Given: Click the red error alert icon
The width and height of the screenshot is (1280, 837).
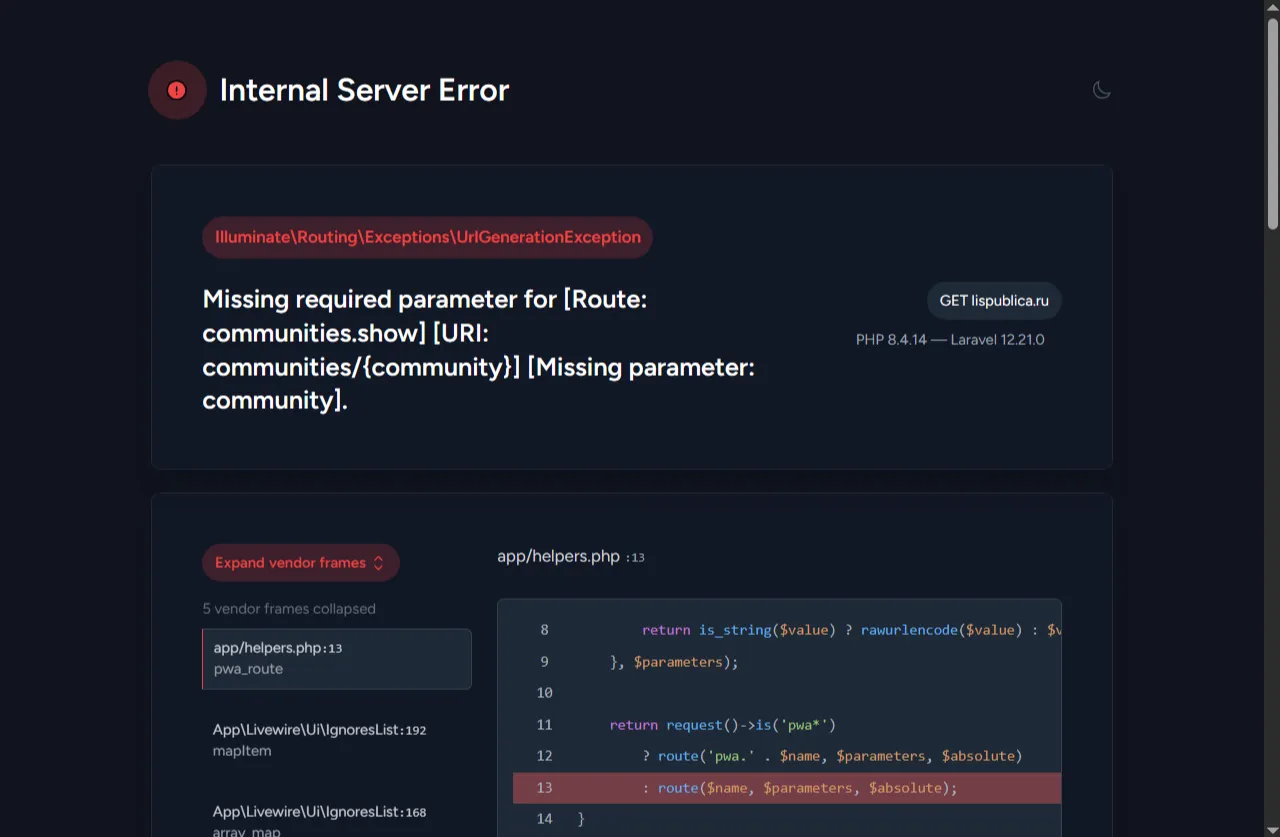Looking at the screenshot, I should 177,90.
